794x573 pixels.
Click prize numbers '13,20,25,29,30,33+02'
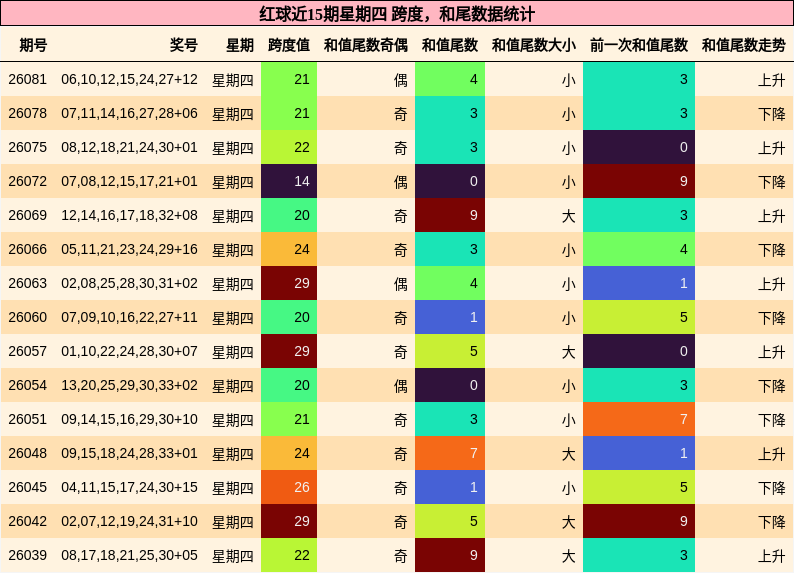(129, 385)
